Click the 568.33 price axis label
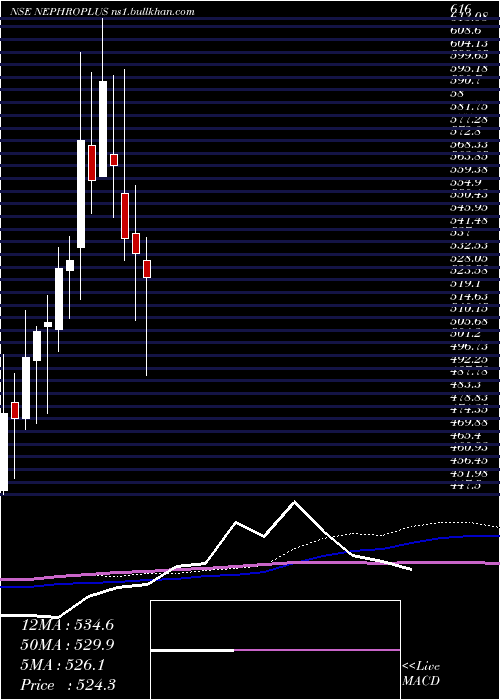500x700 pixels. pos(467,145)
